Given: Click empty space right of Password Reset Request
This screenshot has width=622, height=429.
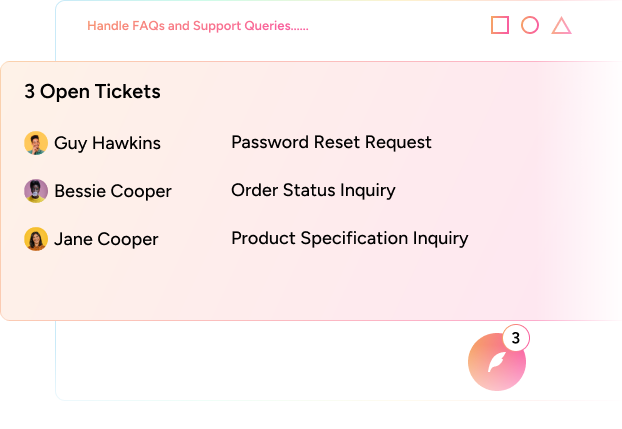Looking at the screenshot, I should pyautogui.click(x=520, y=142).
